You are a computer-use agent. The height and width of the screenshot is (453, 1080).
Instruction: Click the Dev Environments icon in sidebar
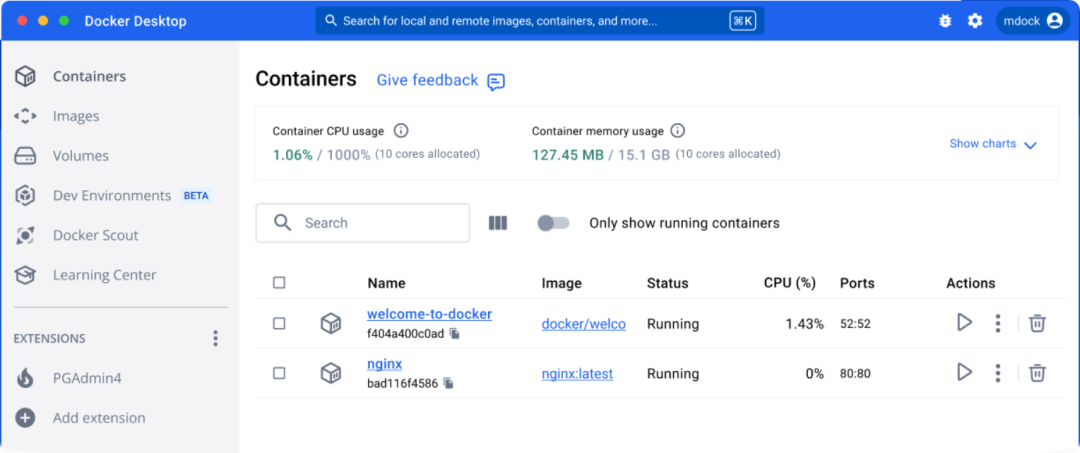point(25,196)
